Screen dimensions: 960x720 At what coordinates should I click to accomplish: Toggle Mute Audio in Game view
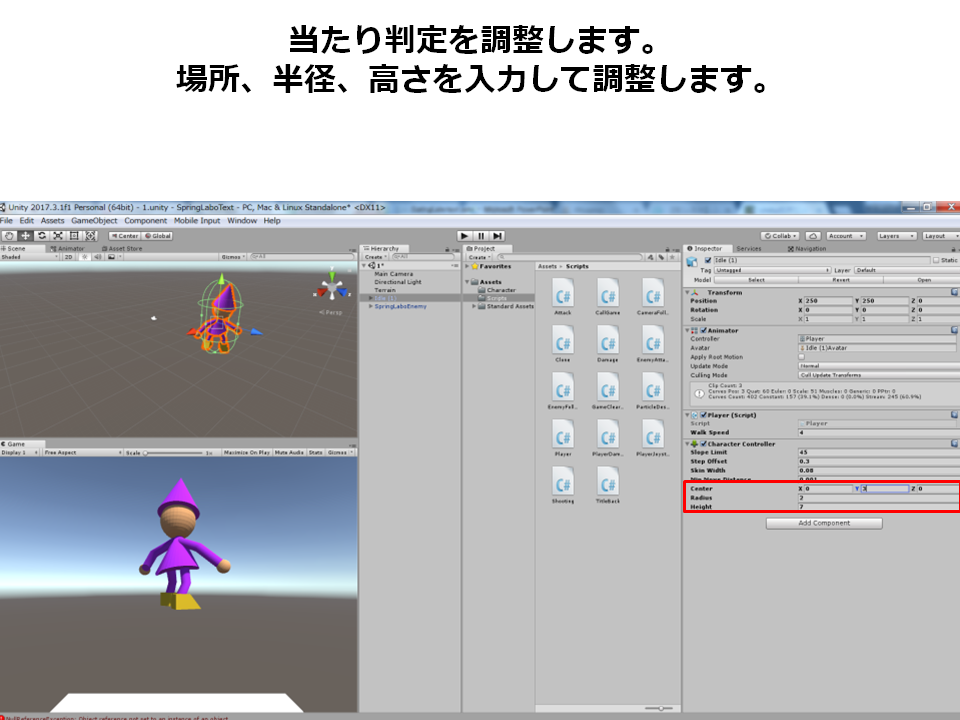[289, 452]
